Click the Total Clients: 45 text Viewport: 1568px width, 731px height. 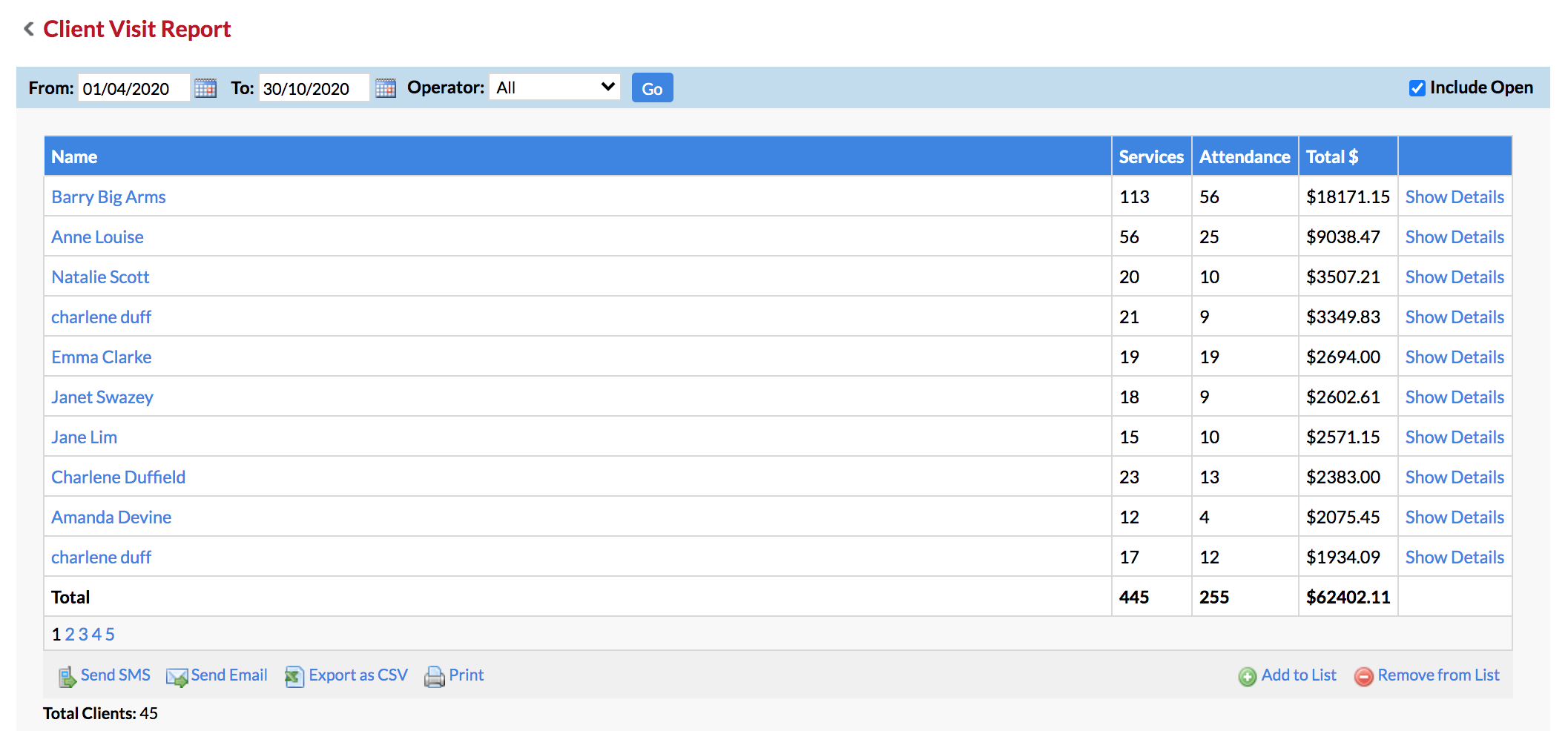[x=100, y=713]
